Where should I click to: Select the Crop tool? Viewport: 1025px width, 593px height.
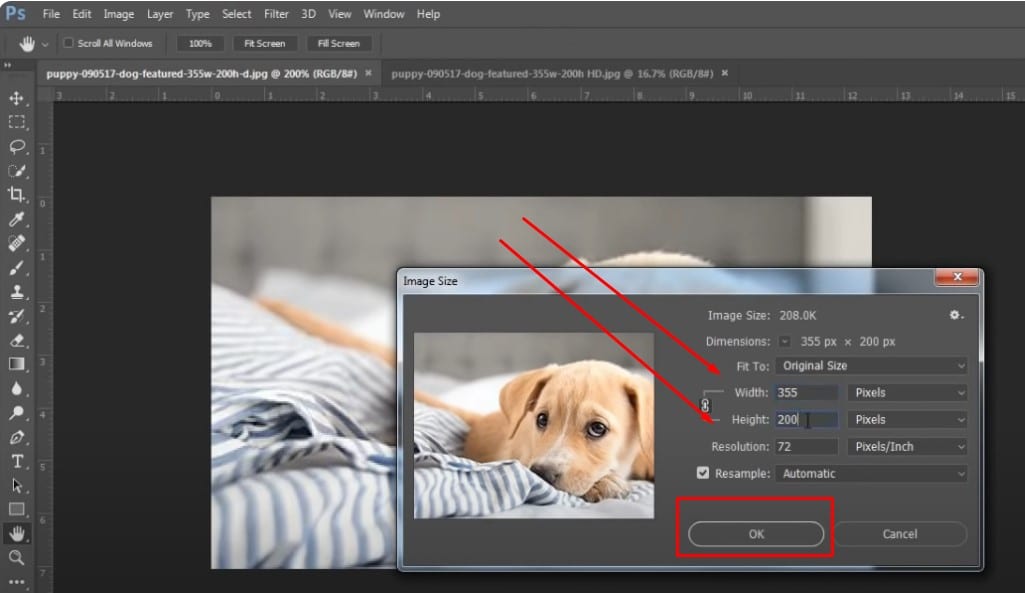(16, 194)
